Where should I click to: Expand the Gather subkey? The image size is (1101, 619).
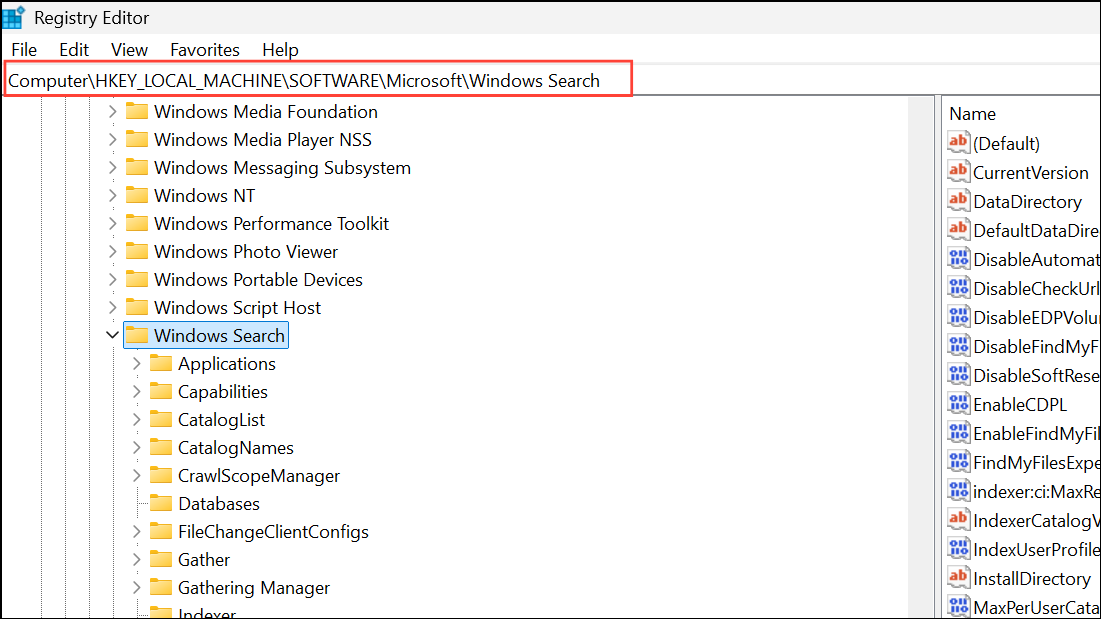point(137,560)
